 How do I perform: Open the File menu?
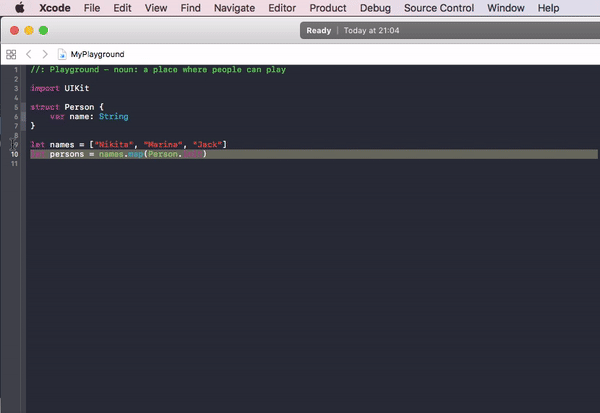tap(92, 8)
